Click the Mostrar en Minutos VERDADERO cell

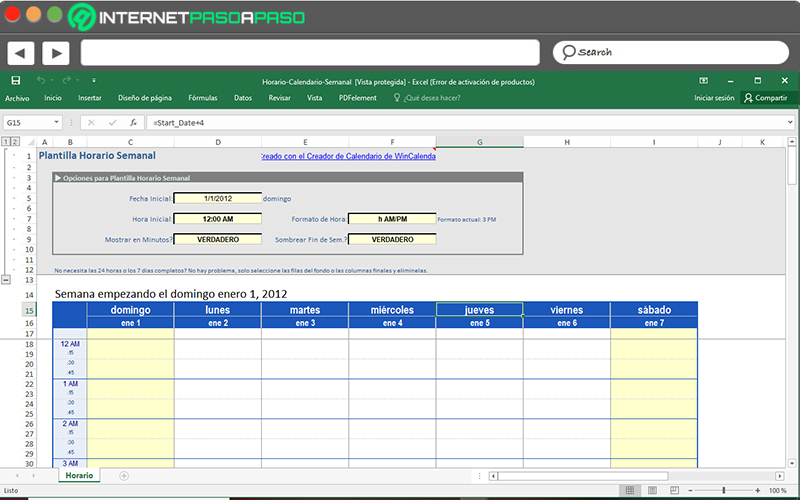[x=218, y=239]
